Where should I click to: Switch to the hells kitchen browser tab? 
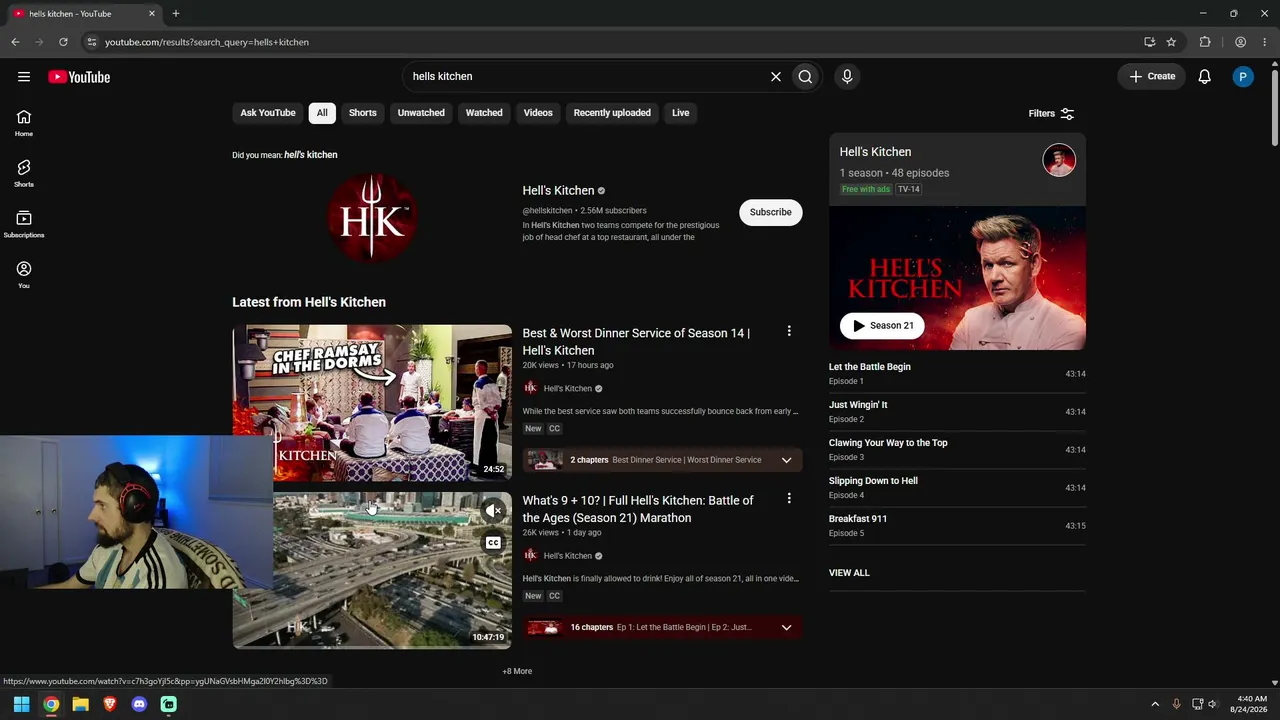coord(84,14)
